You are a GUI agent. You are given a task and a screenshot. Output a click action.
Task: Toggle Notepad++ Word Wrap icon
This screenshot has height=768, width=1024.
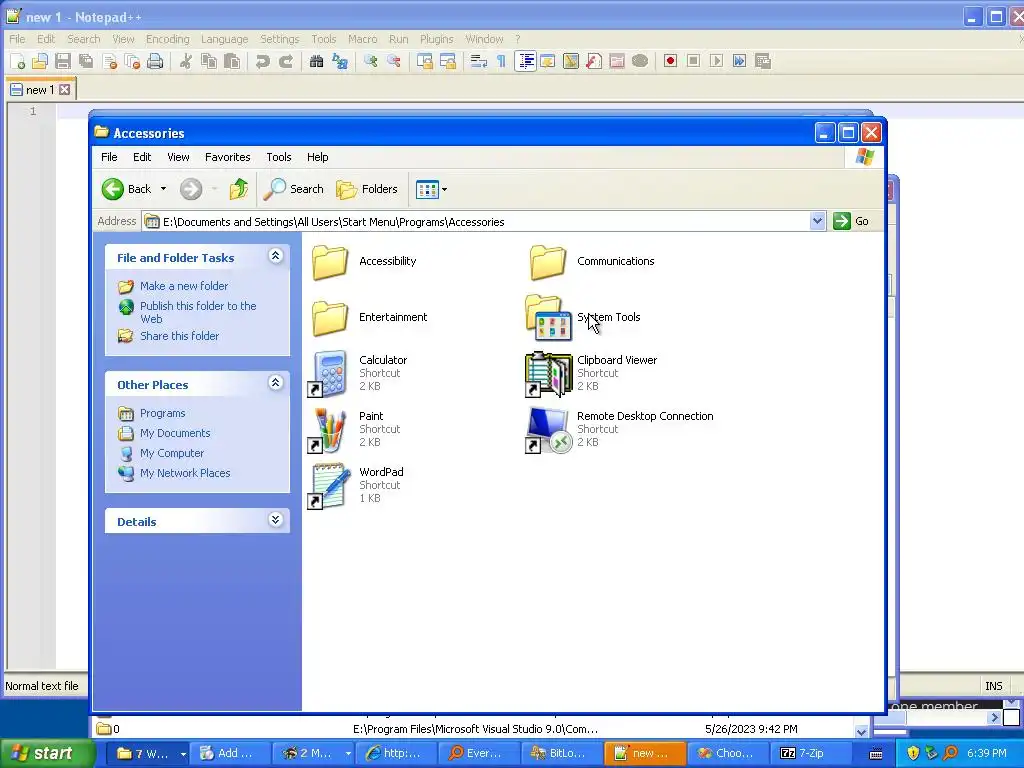478,61
